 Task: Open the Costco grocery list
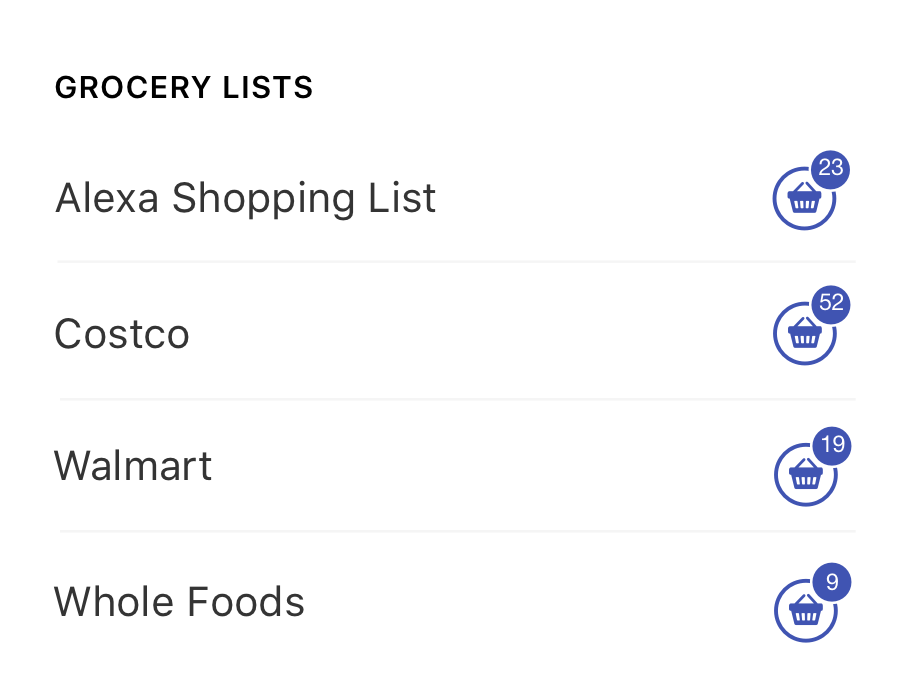[x=122, y=334]
